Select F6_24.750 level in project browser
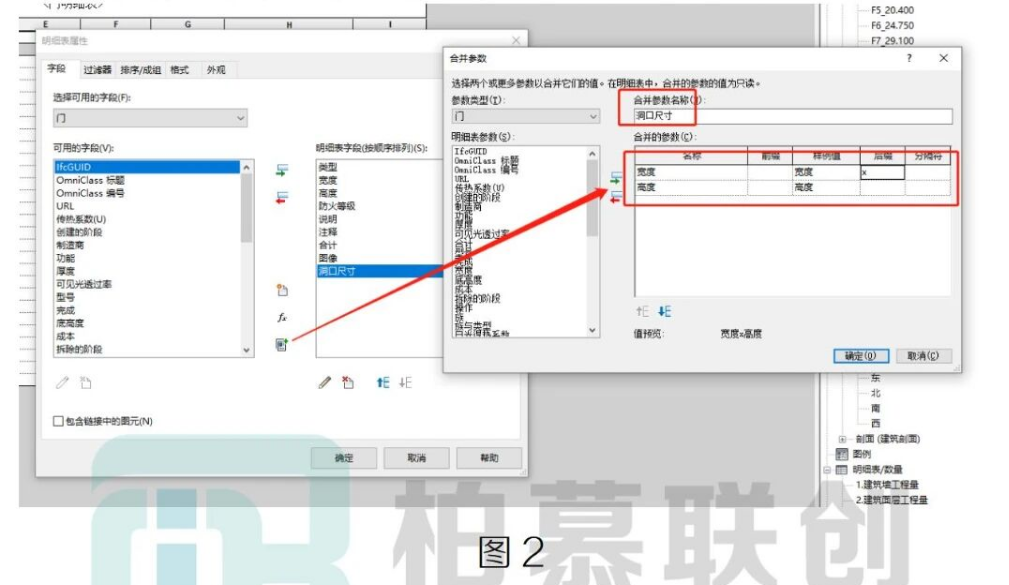The image size is (1009, 585). [x=893, y=26]
